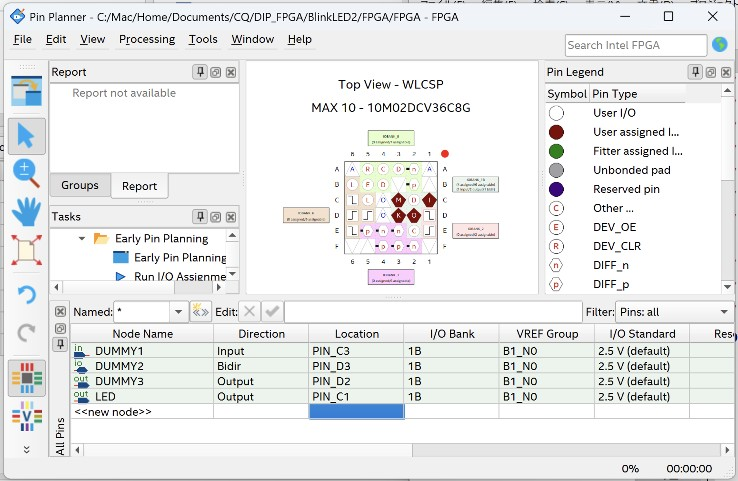Screen dimensions: 738x481
Task: Float the All Pins panel
Action: point(60,329)
